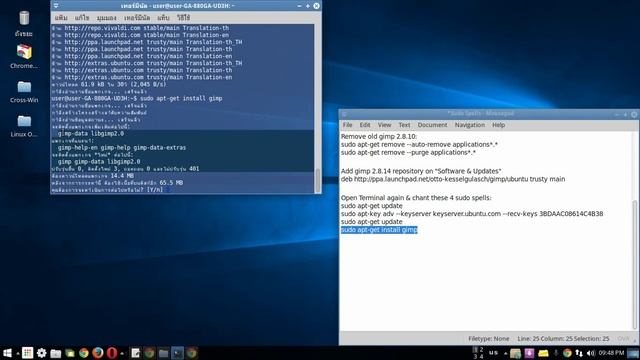The height and width of the screenshot is (360, 640).
Task: Open the Document menu in Mousepad
Action: (432, 125)
